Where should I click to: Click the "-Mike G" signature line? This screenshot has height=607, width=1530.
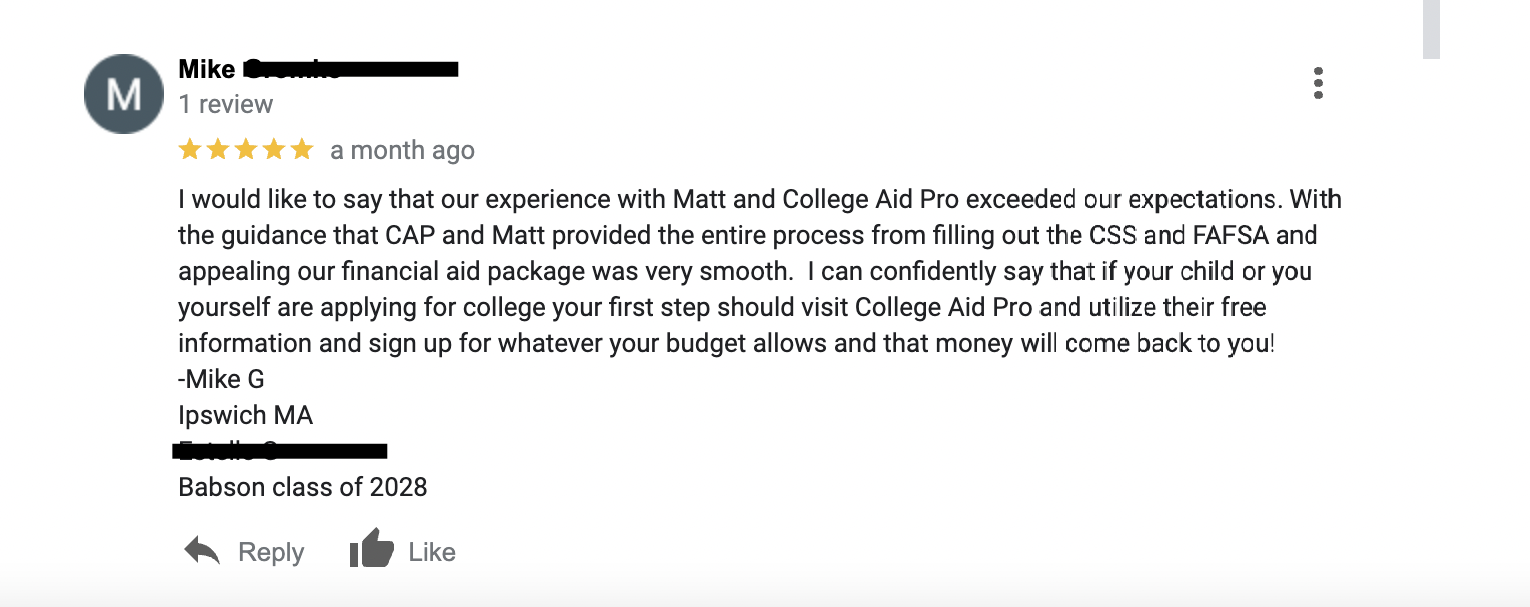221,379
